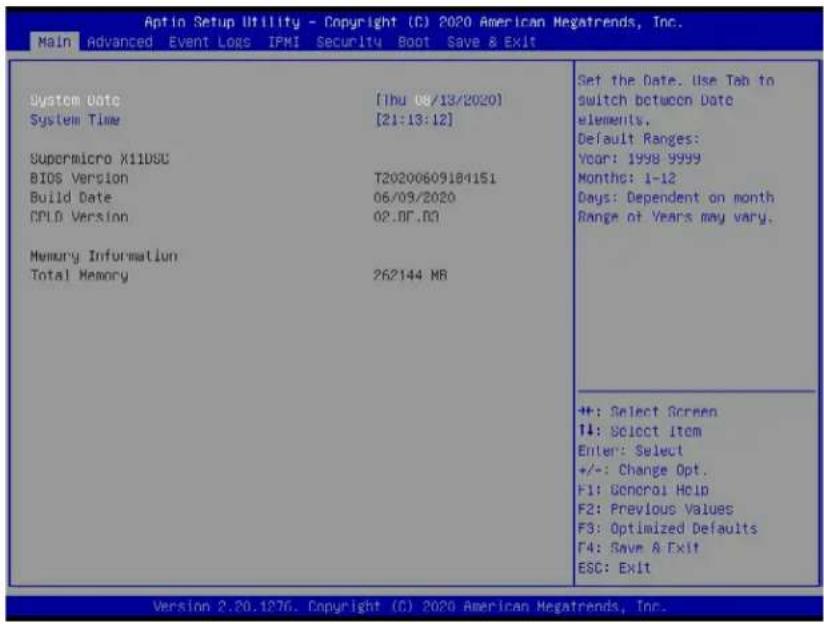Click the 'F2: Previous Values' hint
This screenshot has width=824, height=624.
click(x=655, y=509)
